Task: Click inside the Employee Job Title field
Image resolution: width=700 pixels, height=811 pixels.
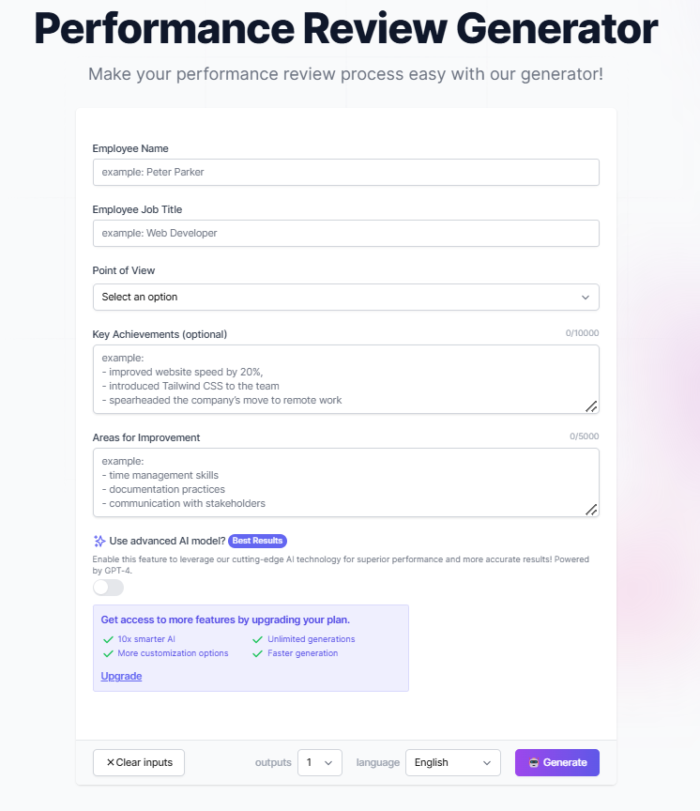Action: click(x=346, y=233)
